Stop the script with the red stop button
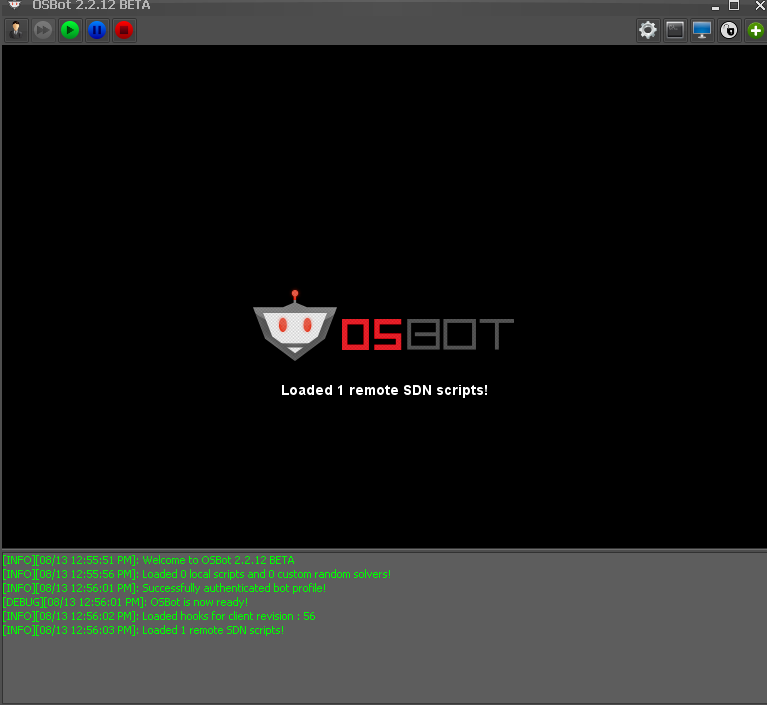This screenshot has height=705, width=767. tap(124, 30)
